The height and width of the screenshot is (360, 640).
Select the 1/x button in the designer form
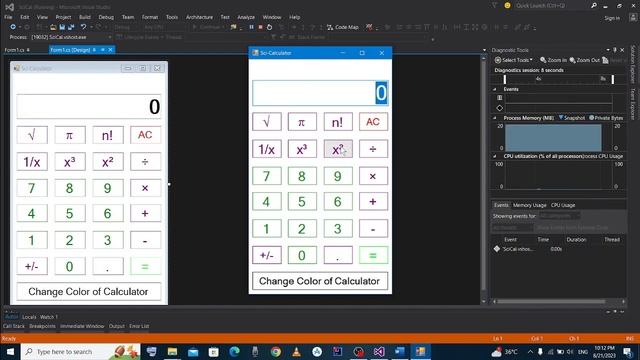pos(32,162)
